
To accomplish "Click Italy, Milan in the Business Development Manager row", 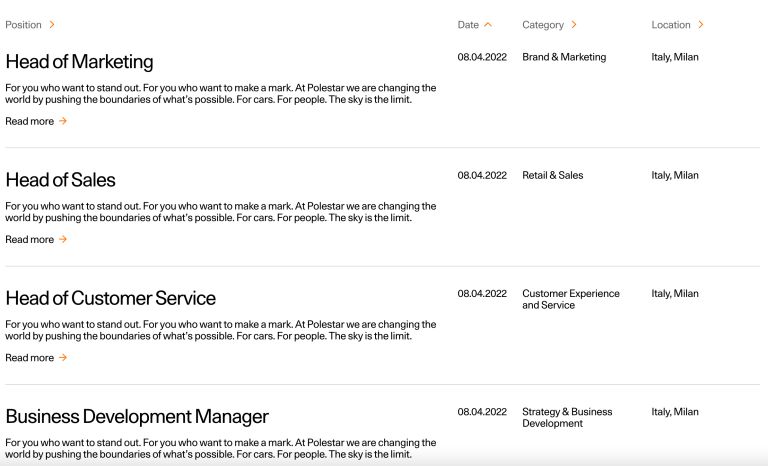I will 675,412.
